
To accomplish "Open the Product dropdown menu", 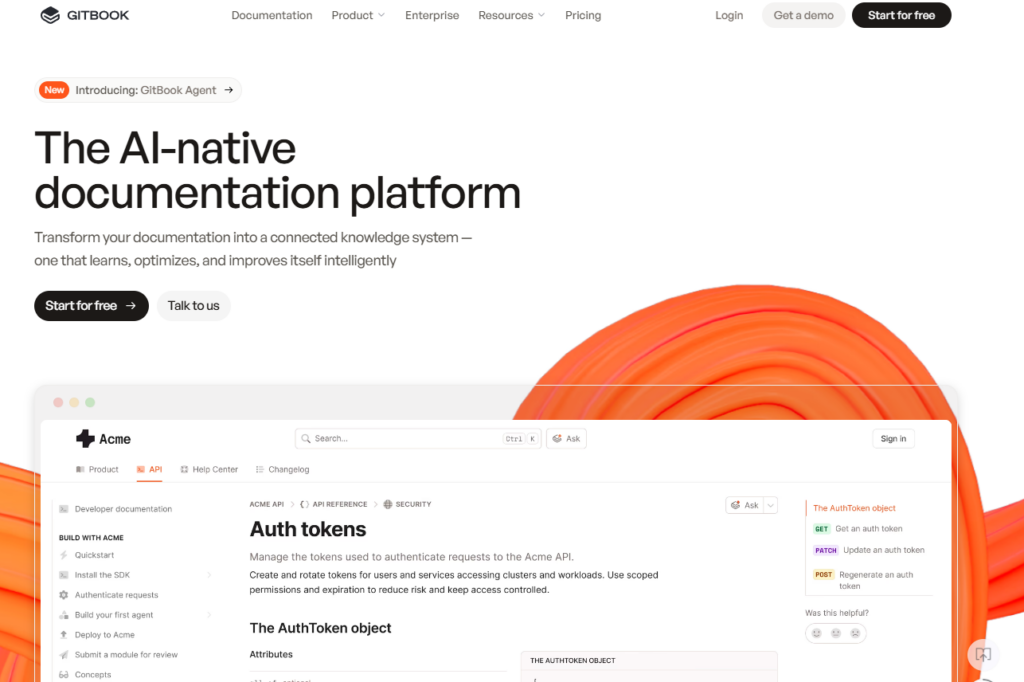I will pyautogui.click(x=358, y=15).
